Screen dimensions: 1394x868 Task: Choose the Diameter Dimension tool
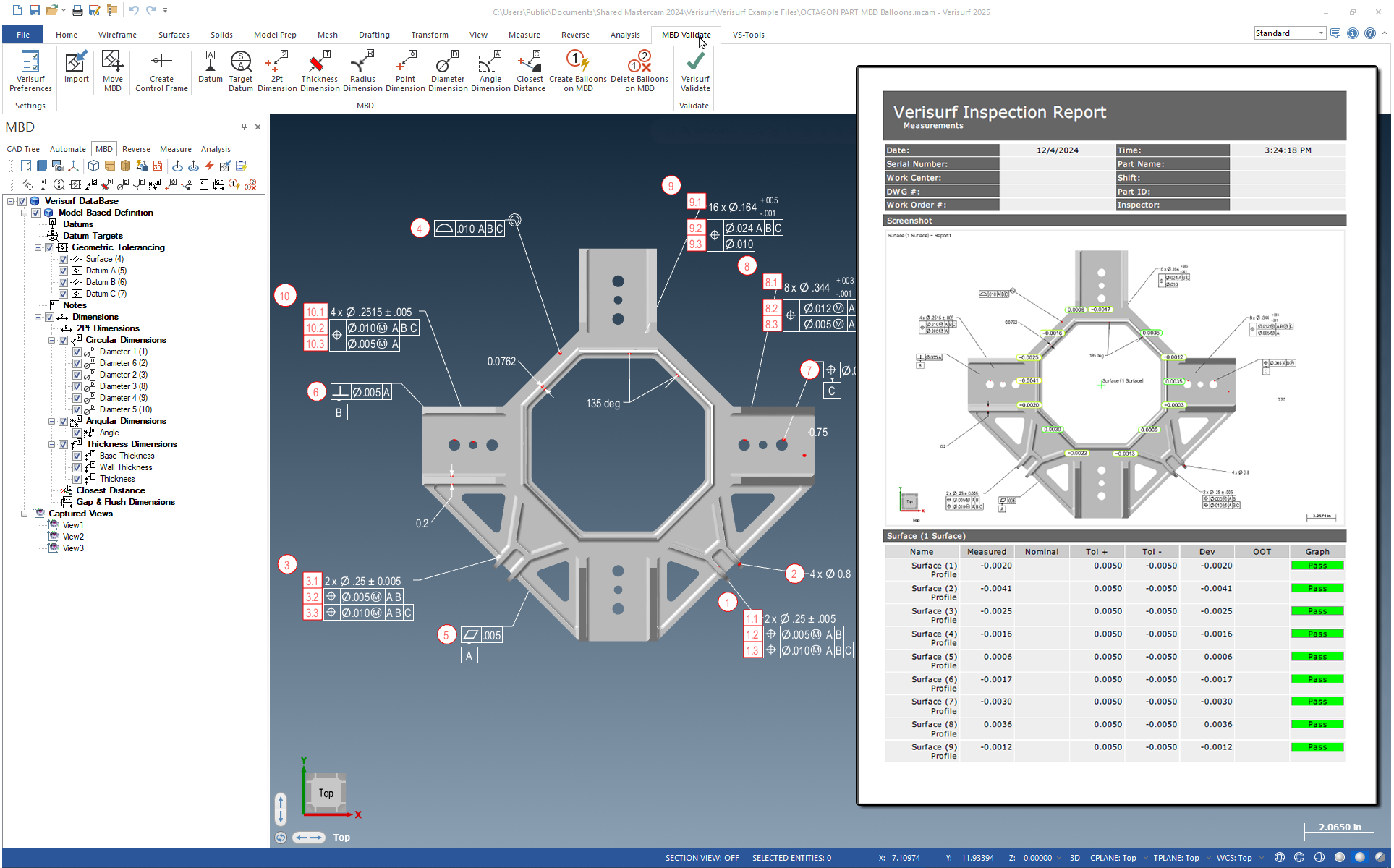[x=448, y=71]
